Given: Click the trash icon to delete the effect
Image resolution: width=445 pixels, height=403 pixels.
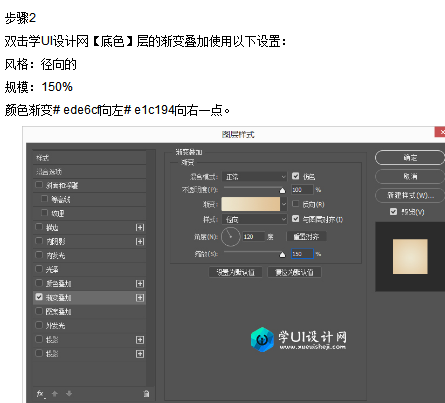Looking at the screenshot, I should click(146, 394).
